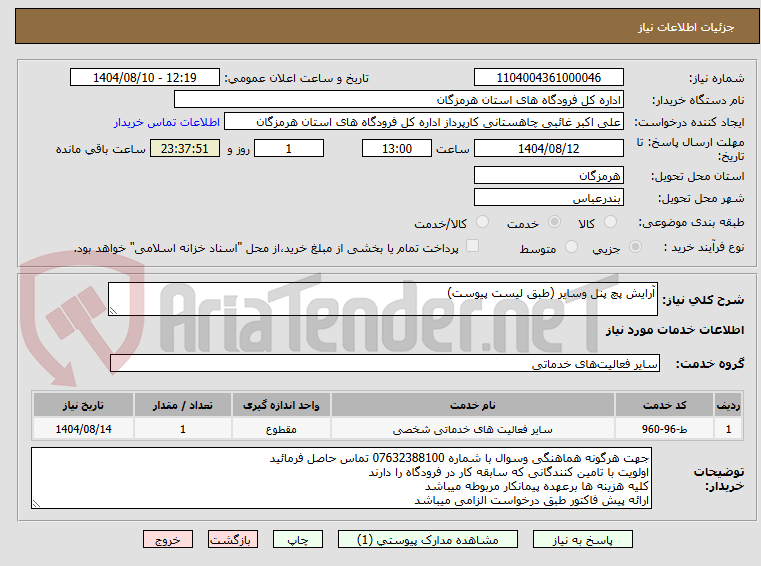Click the شرح کلی نیاز description textarea

[x=382, y=299]
